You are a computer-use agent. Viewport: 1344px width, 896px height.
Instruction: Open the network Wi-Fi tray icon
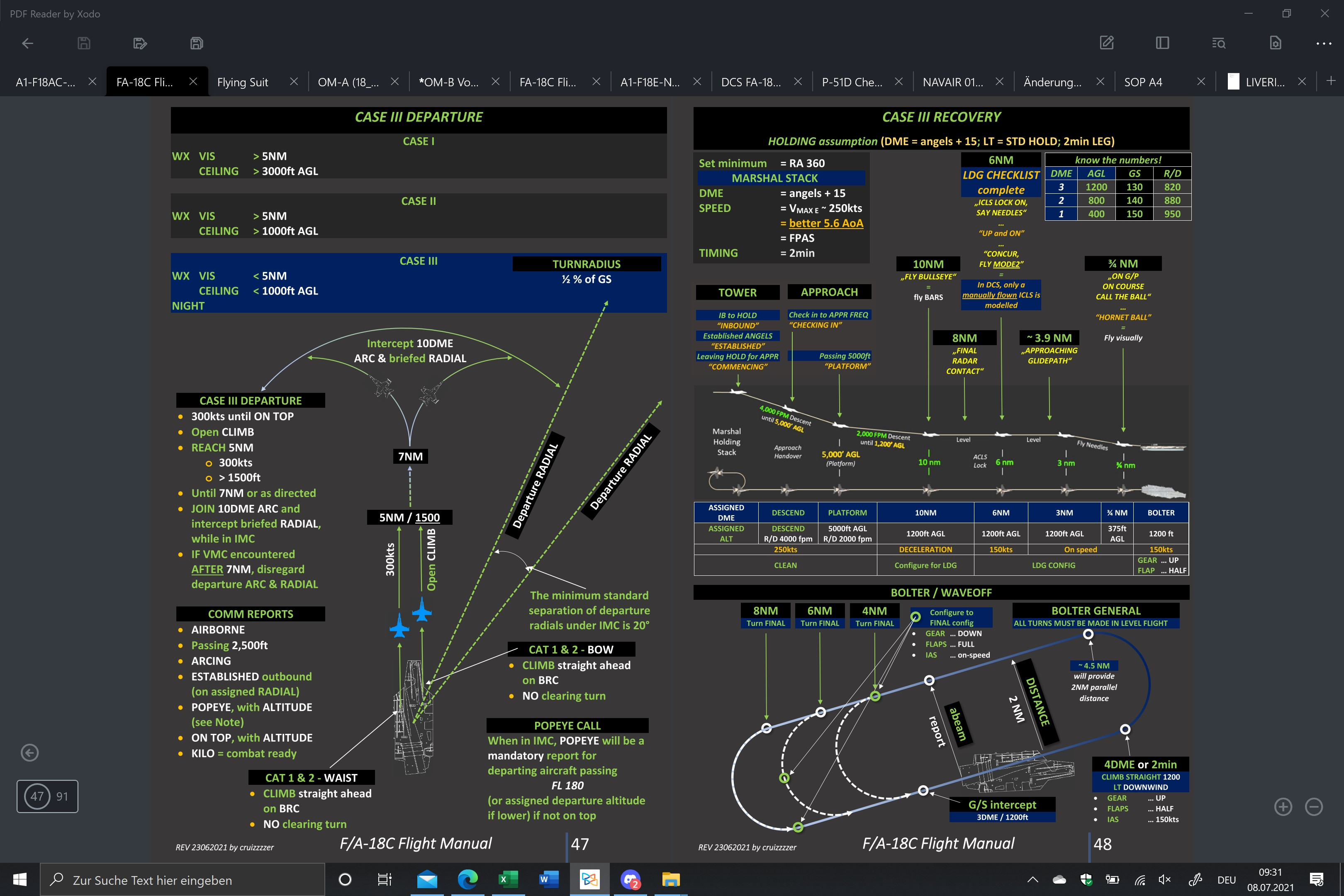(x=1140, y=880)
